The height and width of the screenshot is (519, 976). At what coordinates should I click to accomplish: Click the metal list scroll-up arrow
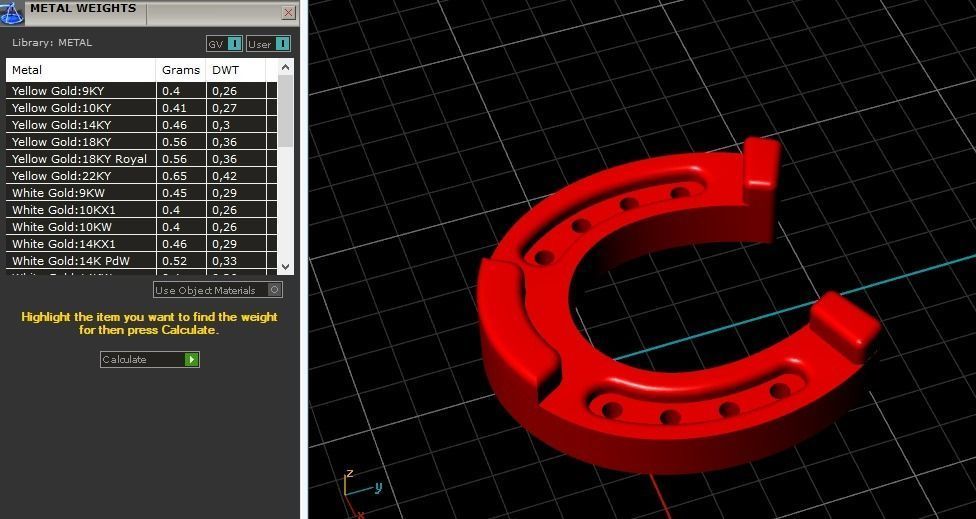pos(286,67)
